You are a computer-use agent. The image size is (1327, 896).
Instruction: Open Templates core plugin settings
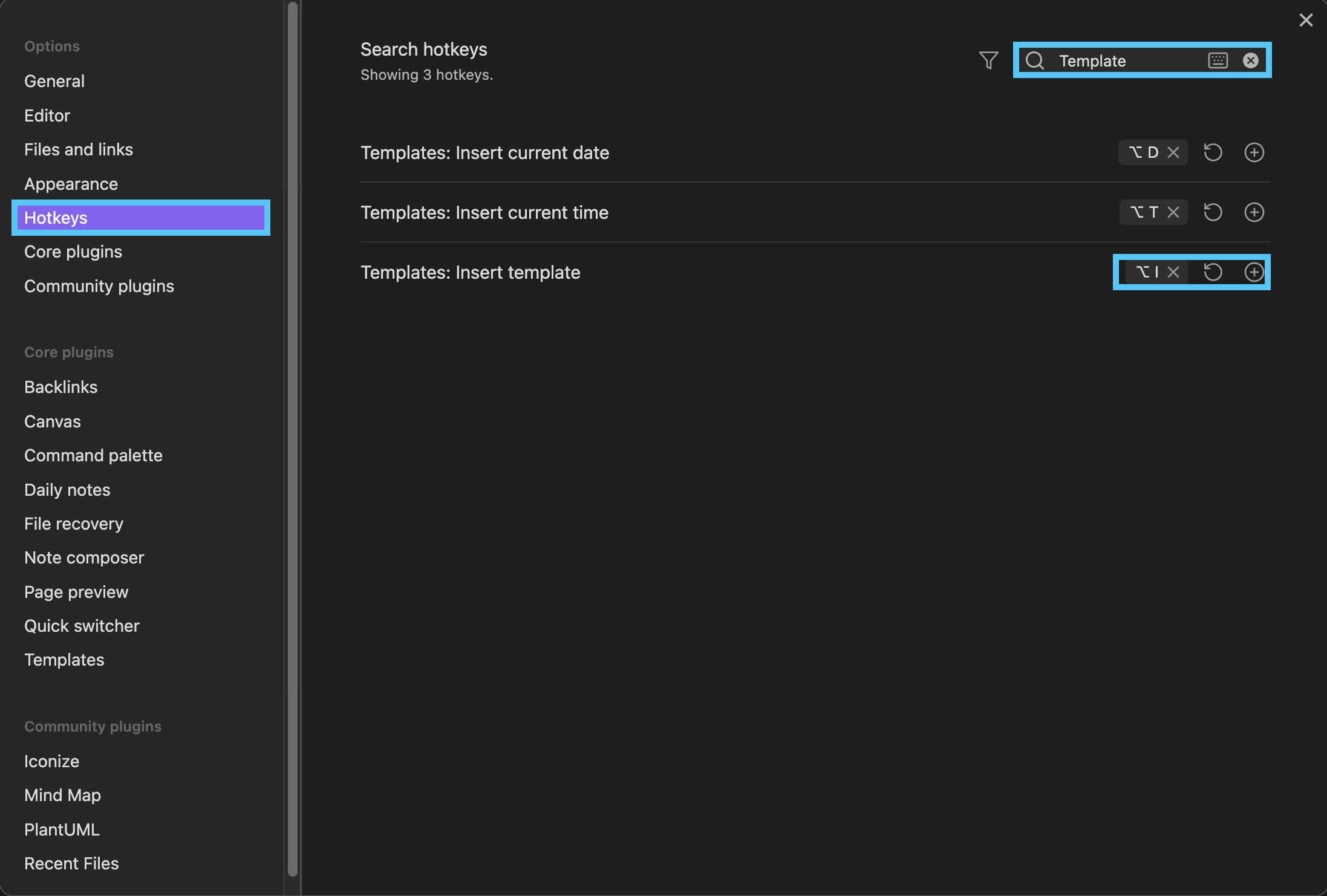[x=64, y=660]
